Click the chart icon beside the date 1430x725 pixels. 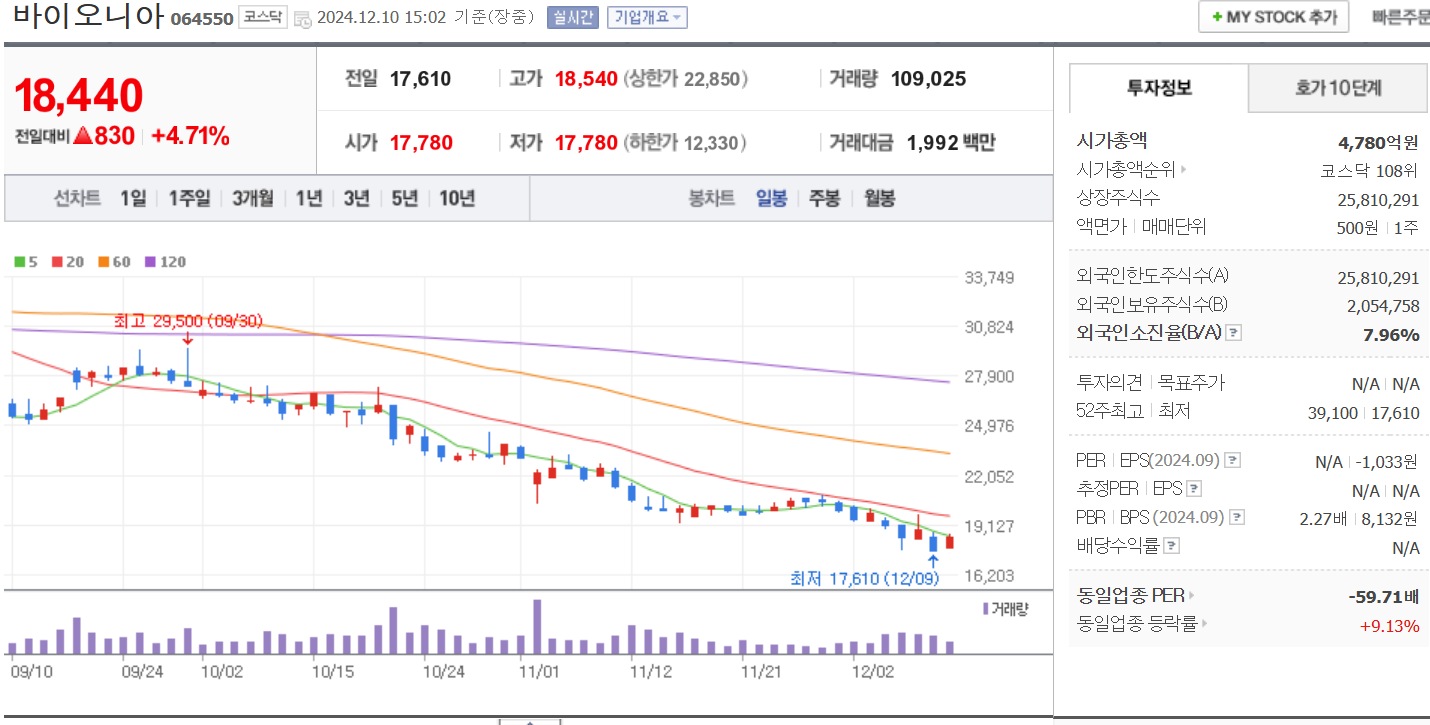(x=305, y=19)
